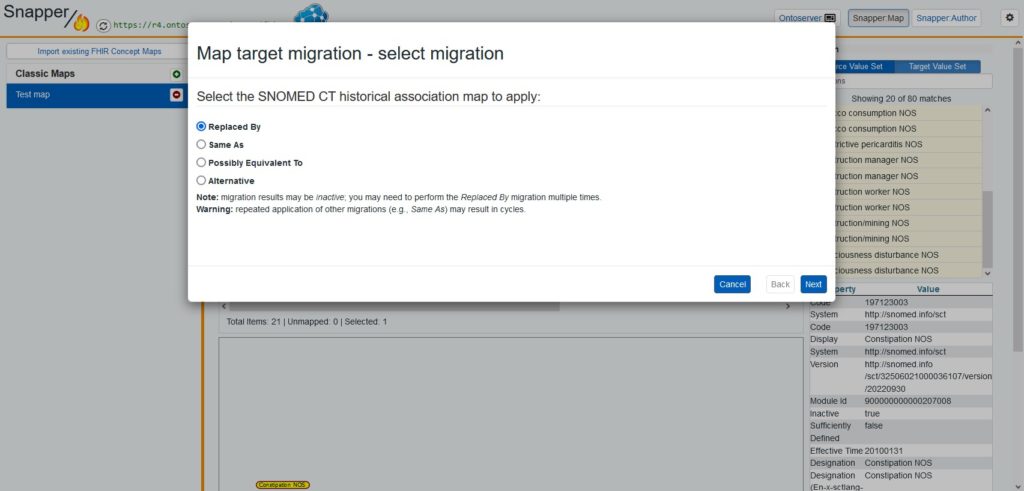Open Ontoserver button with server icon
The width and height of the screenshot is (1024, 491).
(807, 18)
